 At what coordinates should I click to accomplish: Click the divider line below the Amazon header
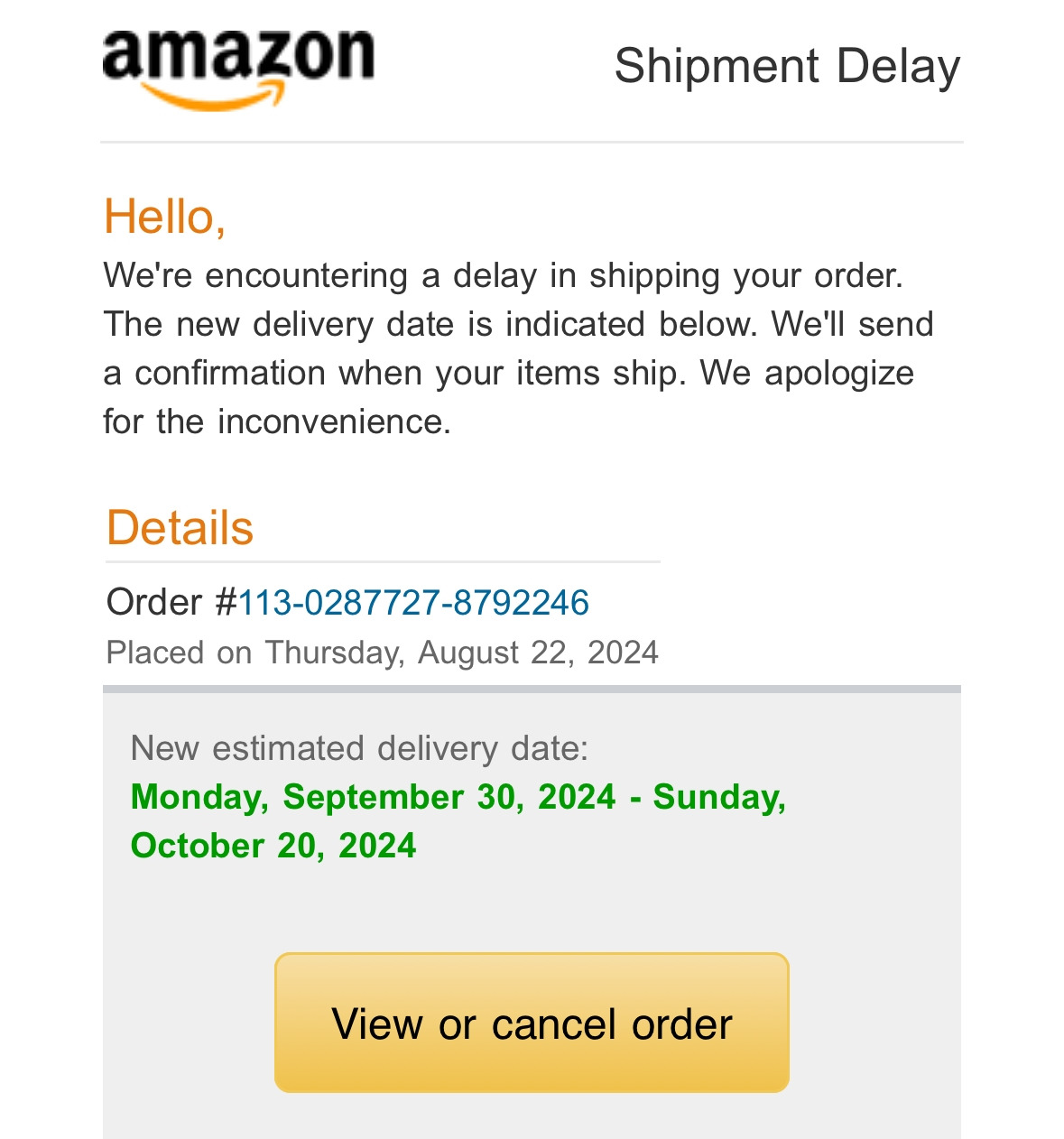532,142
